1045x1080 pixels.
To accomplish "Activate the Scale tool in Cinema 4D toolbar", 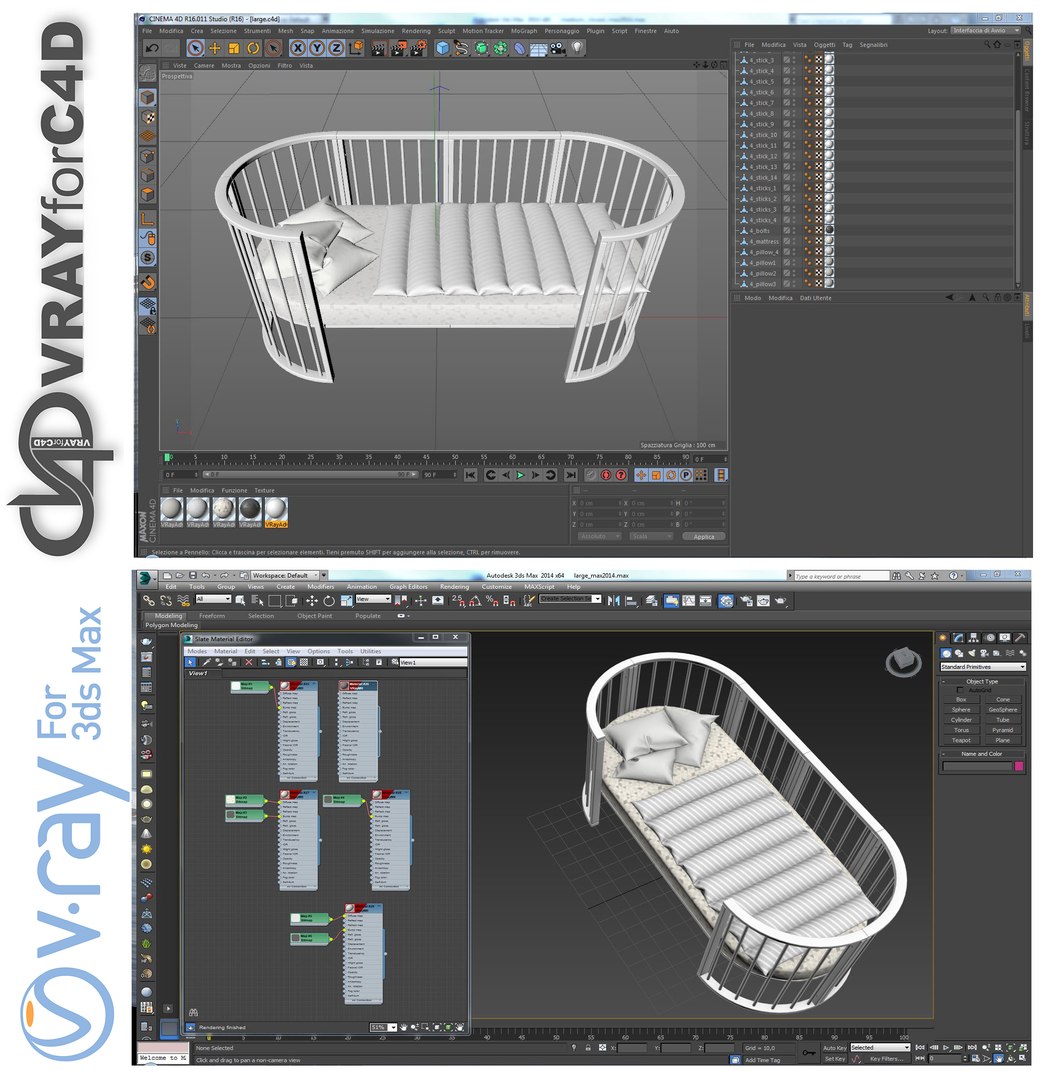I will 234,48.
